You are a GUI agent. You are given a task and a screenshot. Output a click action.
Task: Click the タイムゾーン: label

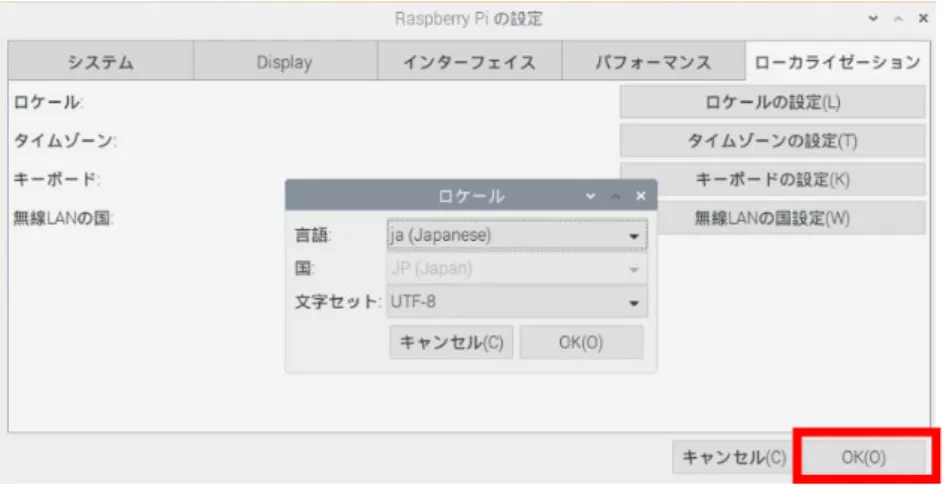tap(65, 141)
